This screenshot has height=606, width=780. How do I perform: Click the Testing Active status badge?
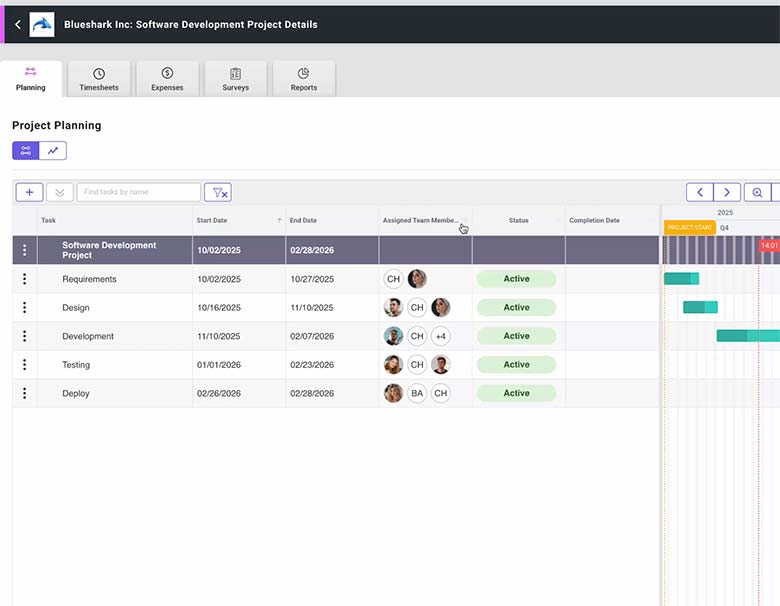click(x=516, y=365)
